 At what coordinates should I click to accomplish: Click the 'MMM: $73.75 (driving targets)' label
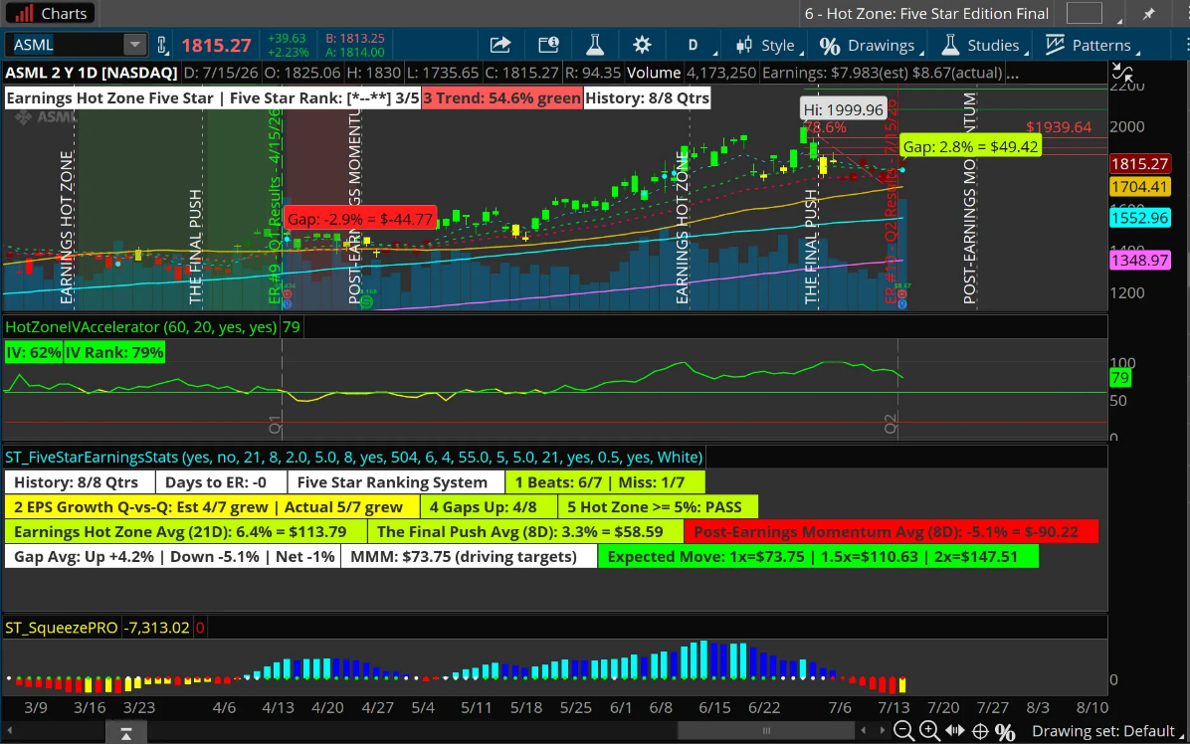468,556
